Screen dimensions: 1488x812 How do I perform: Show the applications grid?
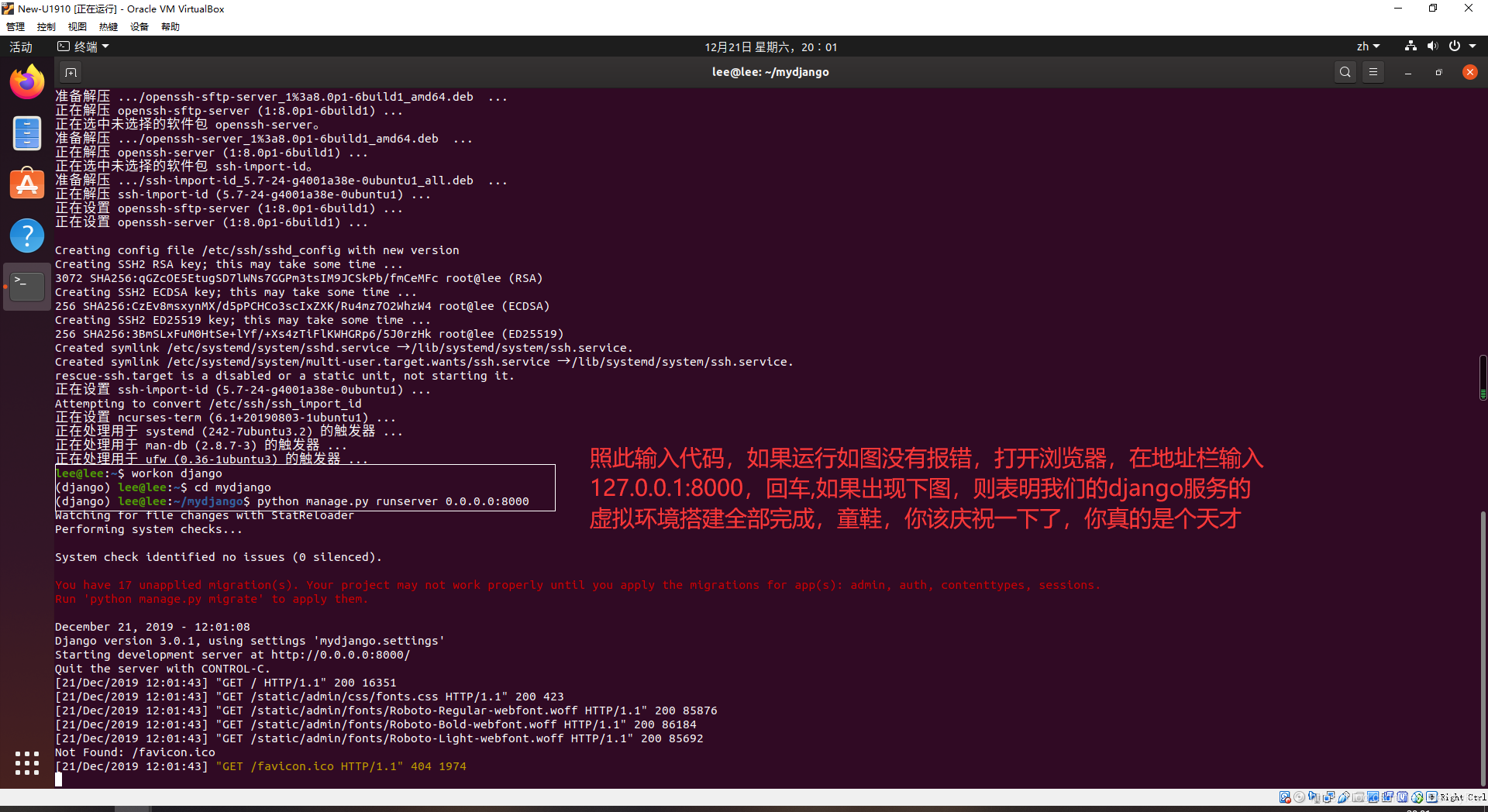(x=27, y=763)
